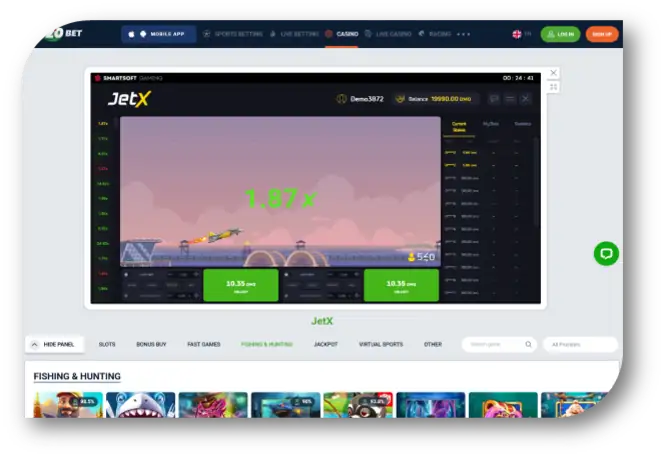Open Live Casino section
The width and height of the screenshot is (665, 458).
388,34
